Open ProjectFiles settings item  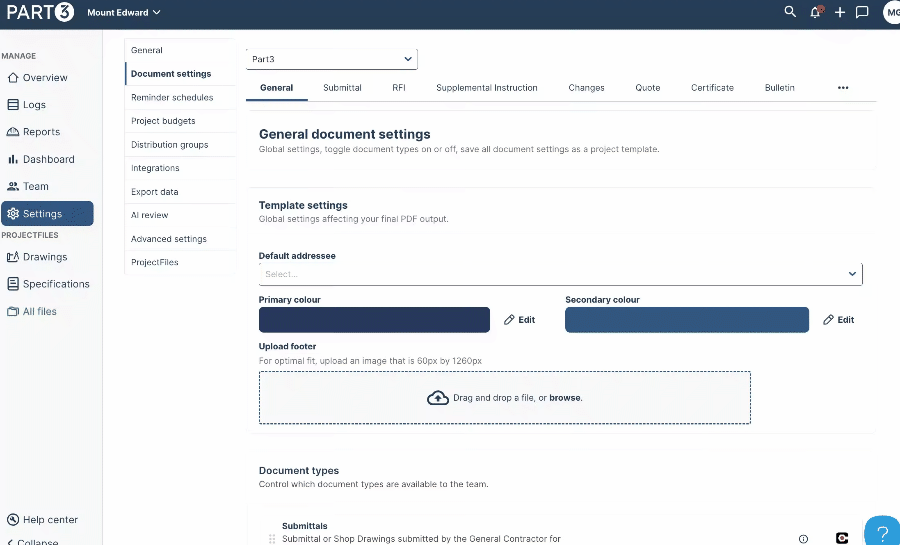coord(180,262)
